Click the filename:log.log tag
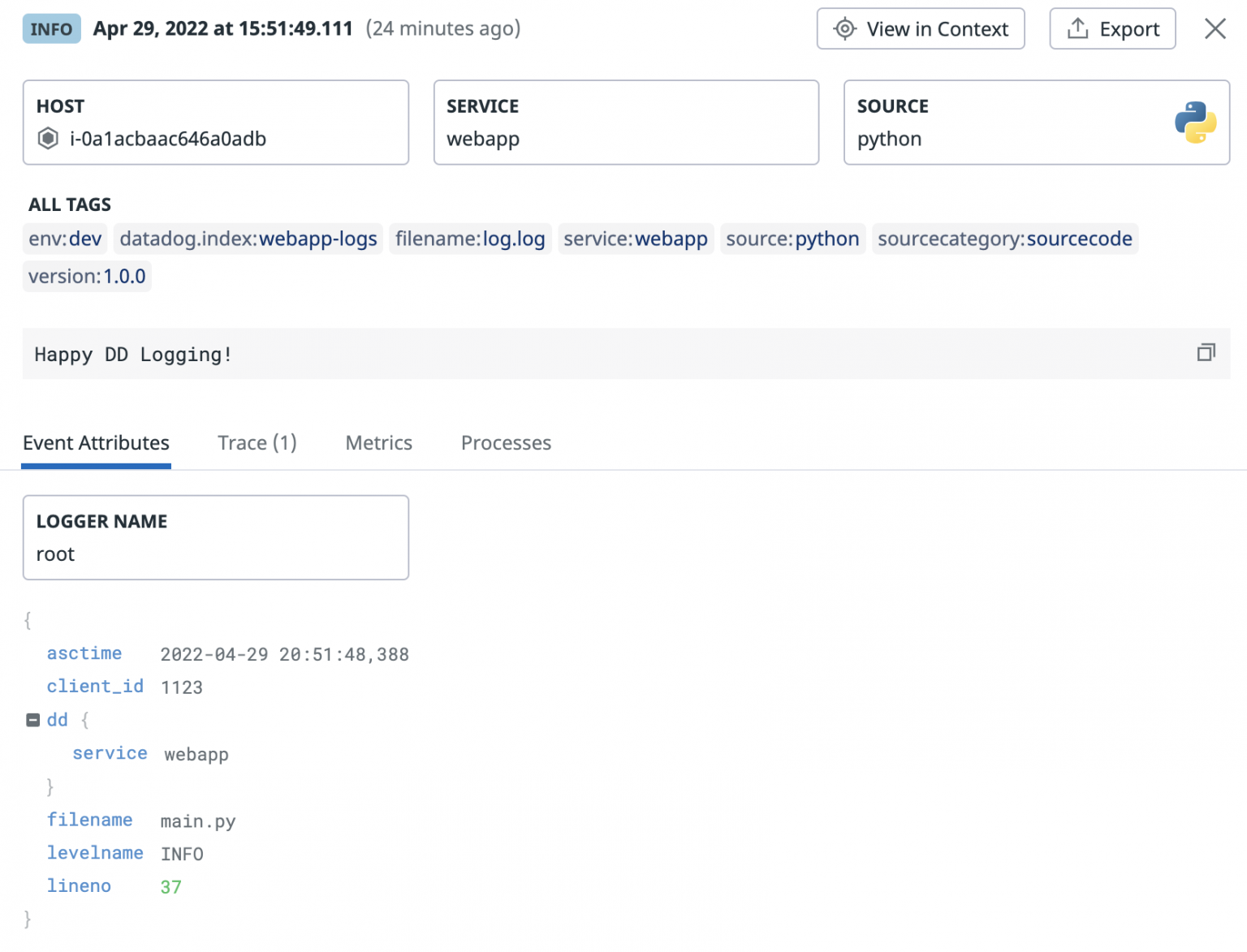 (x=470, y=239)
